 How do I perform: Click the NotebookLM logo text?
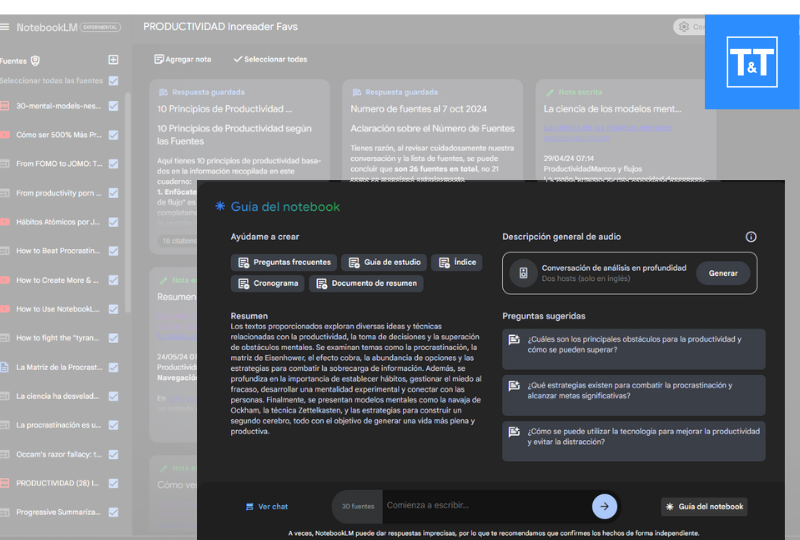click(x=46, y=28)
